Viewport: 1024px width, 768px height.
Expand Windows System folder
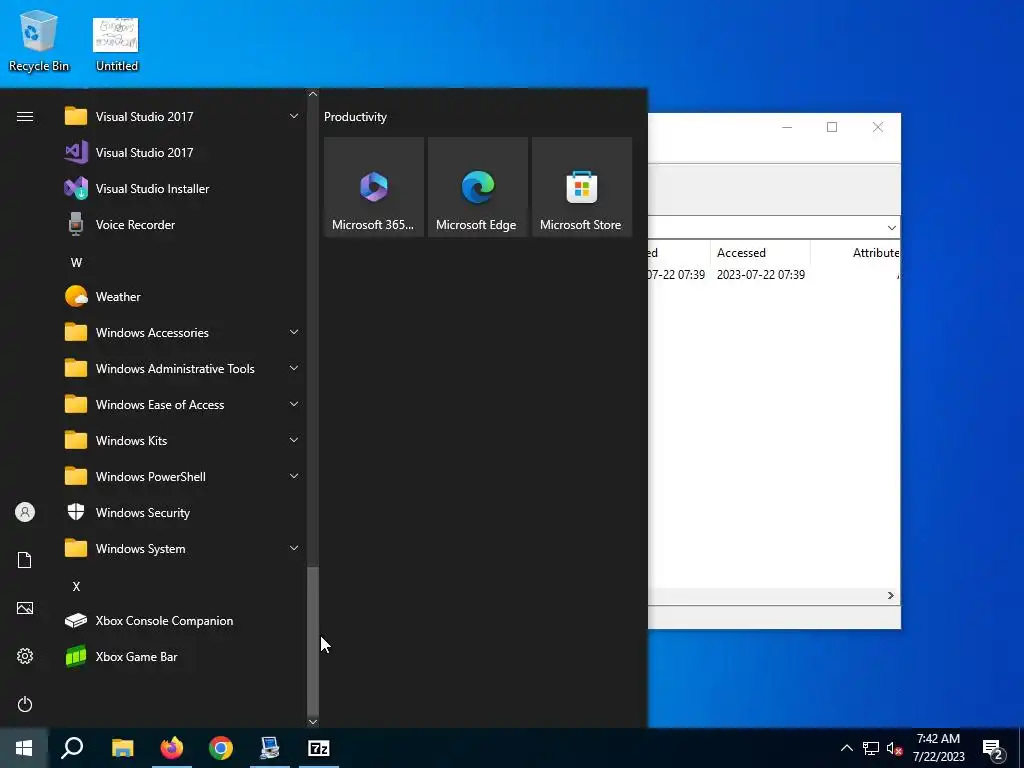tap(182, 549)
